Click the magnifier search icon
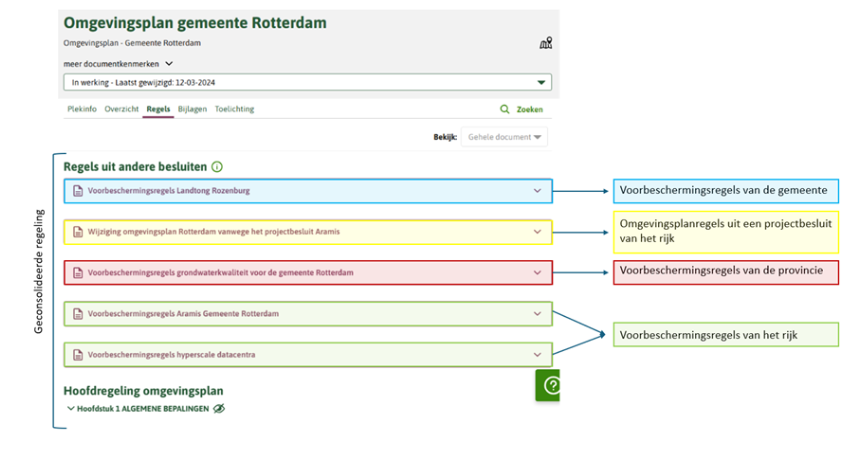The height and width of the screenshot is (449, 849). 505,109
